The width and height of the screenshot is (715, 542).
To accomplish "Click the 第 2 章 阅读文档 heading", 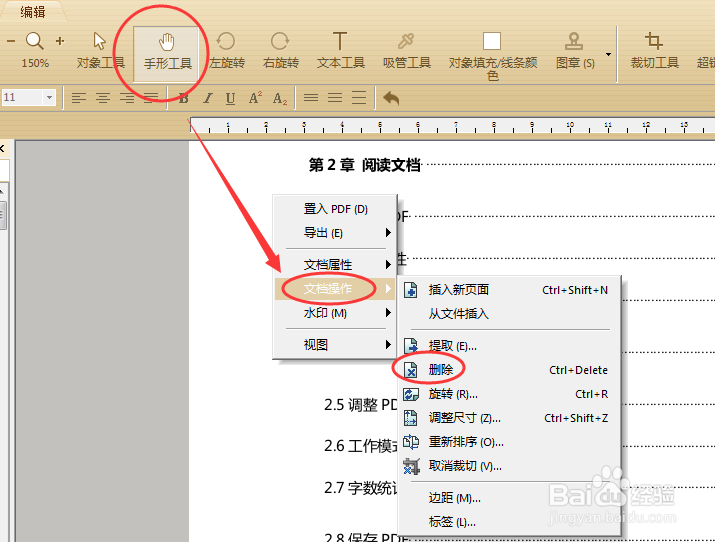I will point(365,165).
